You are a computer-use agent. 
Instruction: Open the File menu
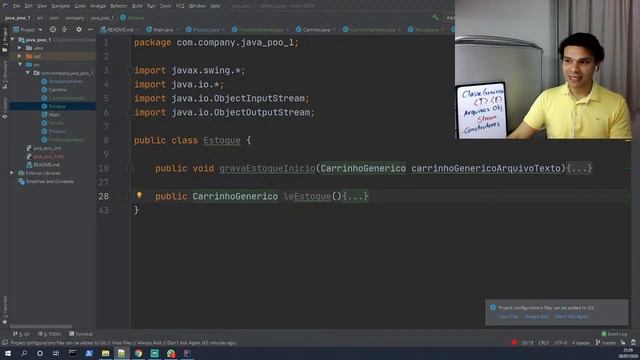16,6
